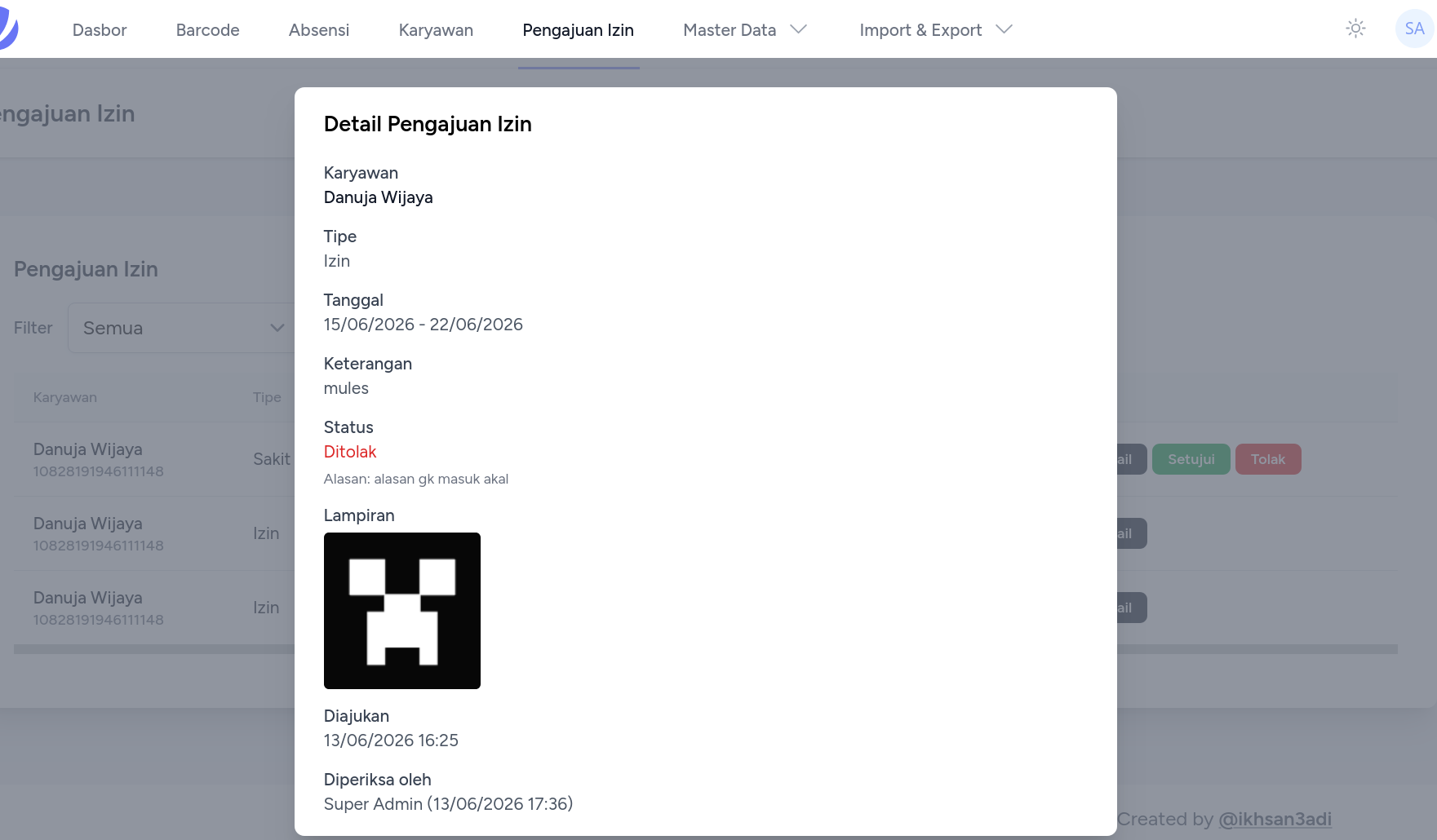Expand the Master Data dropdown

(x=745, y=30)
